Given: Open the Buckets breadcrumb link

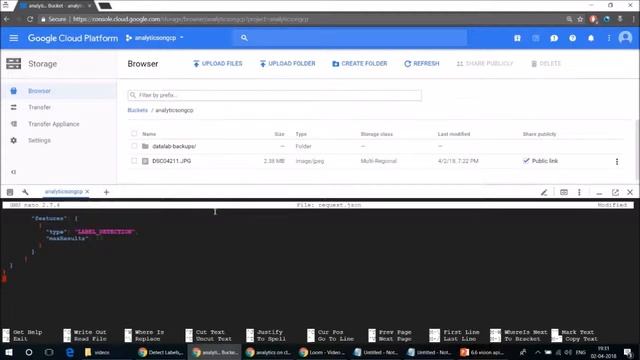Looking at the screenshot, I should coord(138,110).
